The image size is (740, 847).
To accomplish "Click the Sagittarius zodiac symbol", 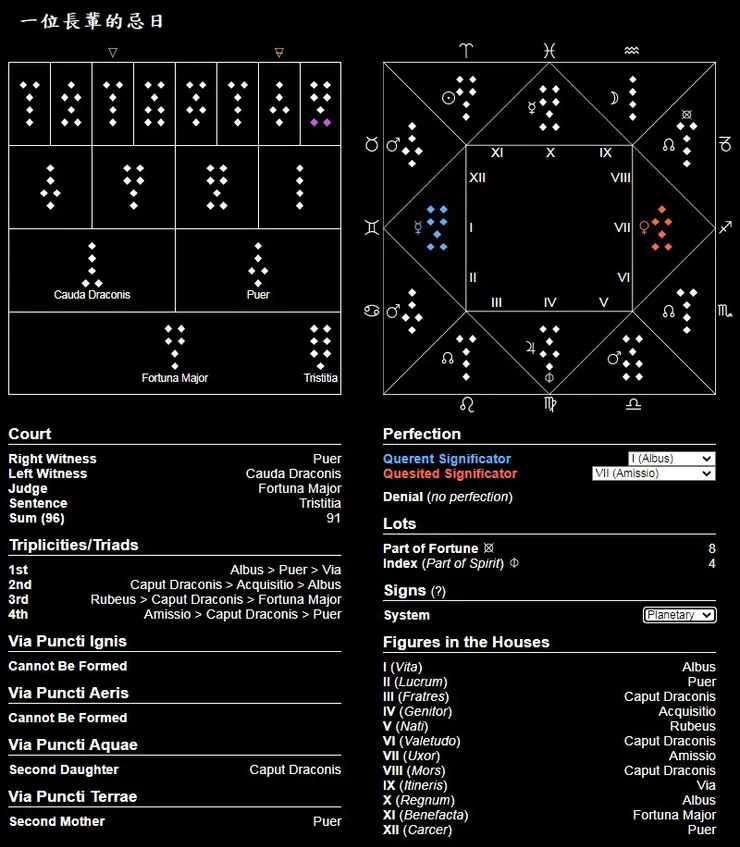I will point(725,227).
